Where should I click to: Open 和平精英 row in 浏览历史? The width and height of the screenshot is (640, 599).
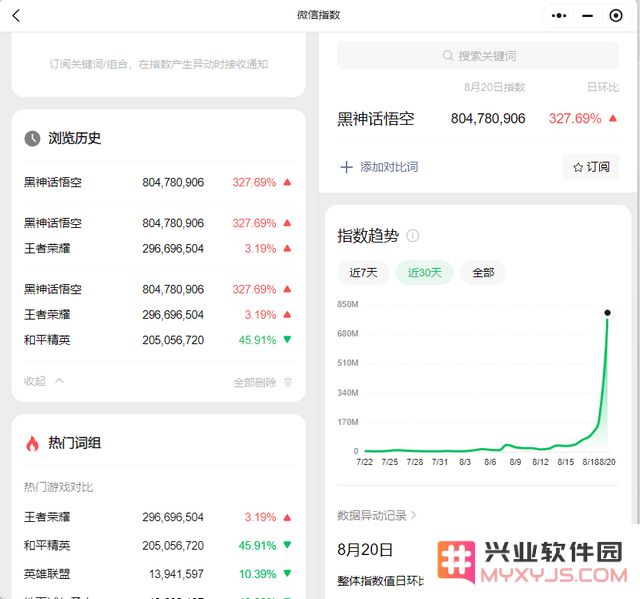pos(158,340)
